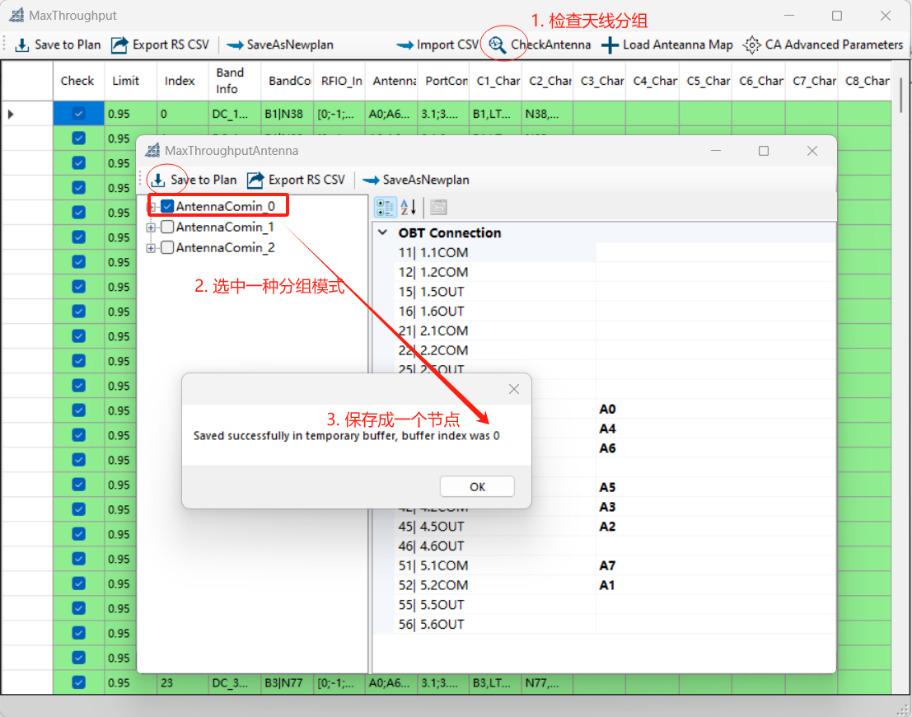Click the MaxThroughput window title icon
This screenshot has width=912, height=717.
pos(17,15)
